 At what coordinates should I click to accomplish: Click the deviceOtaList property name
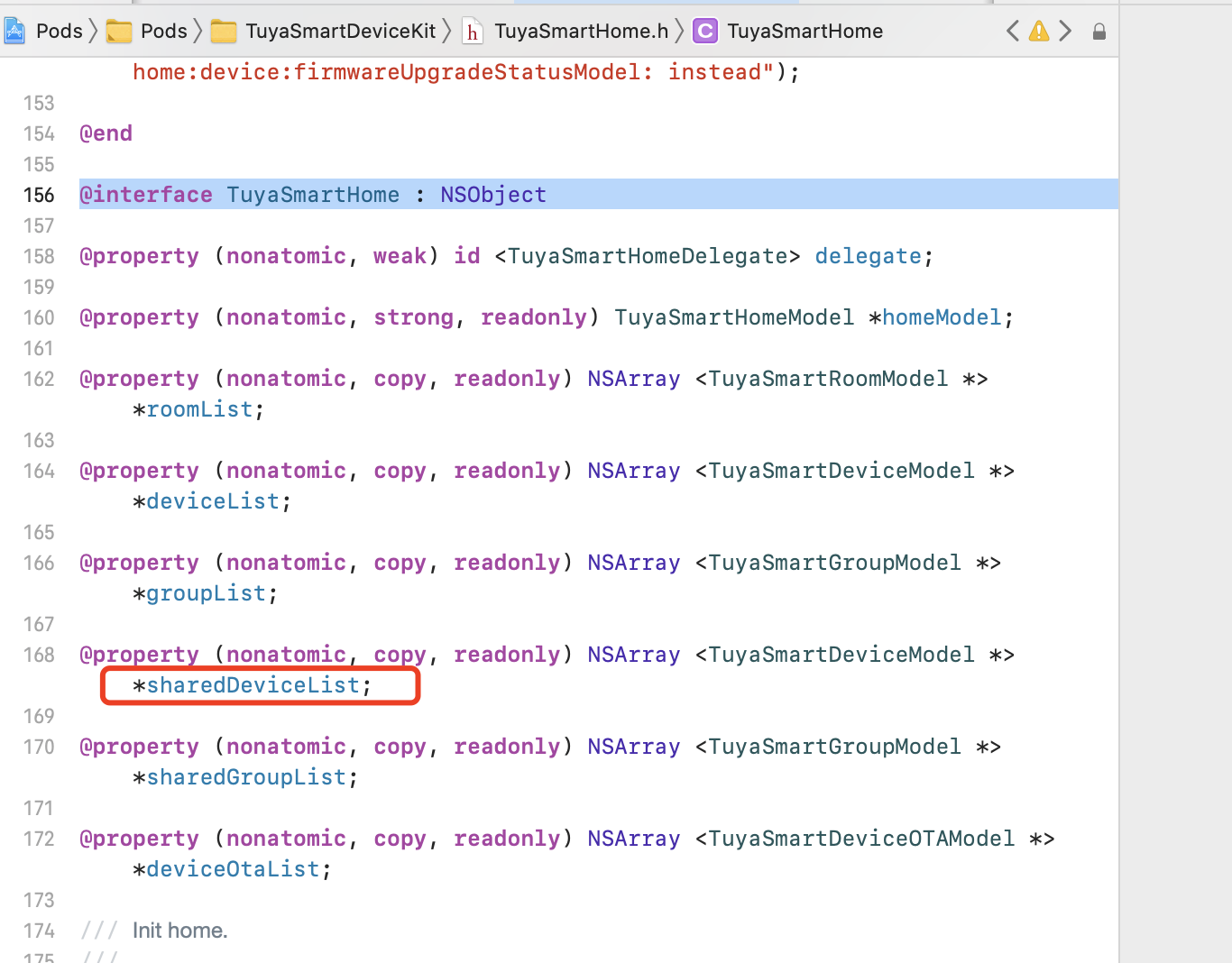233,869
